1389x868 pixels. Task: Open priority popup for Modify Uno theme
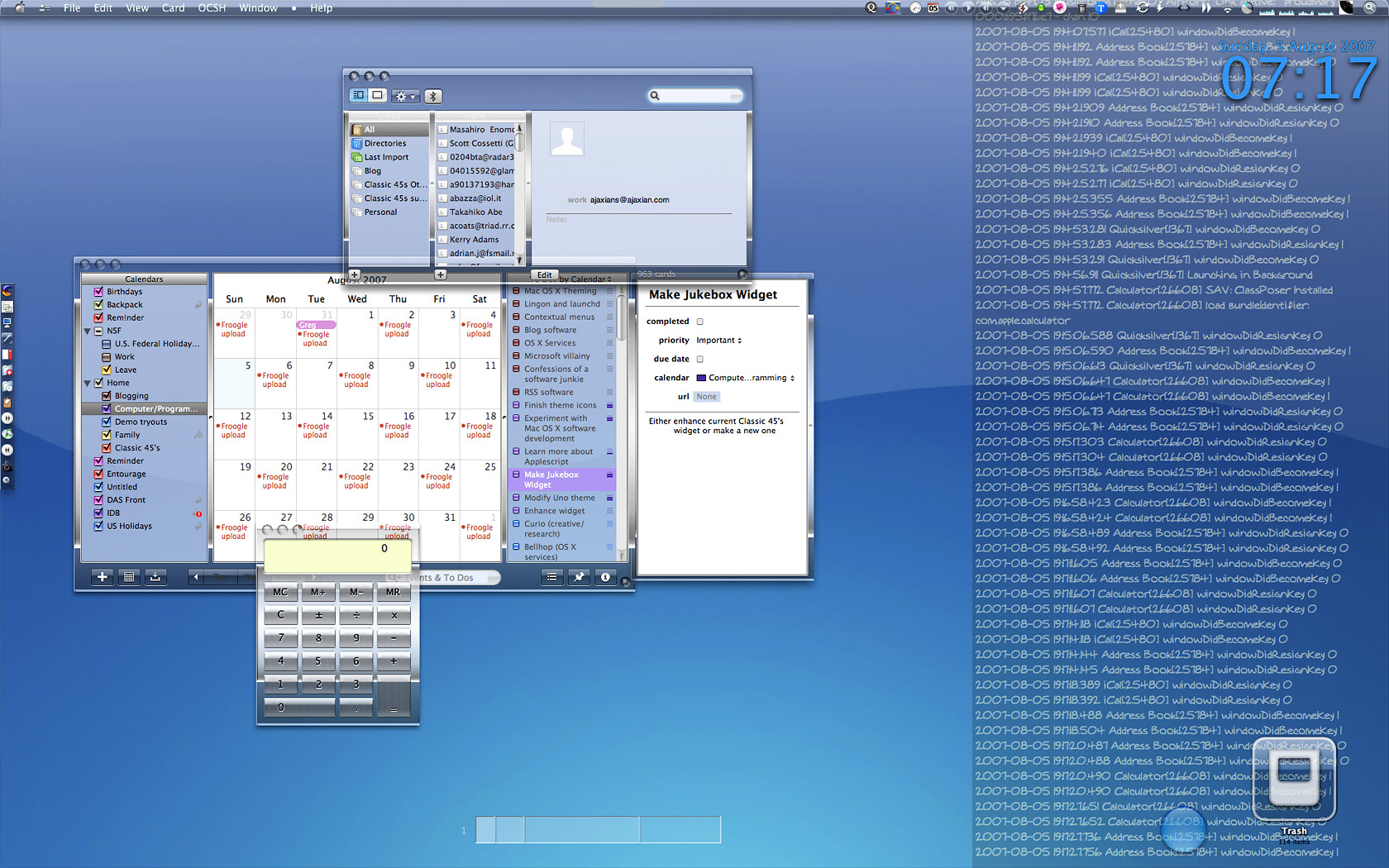610,498
